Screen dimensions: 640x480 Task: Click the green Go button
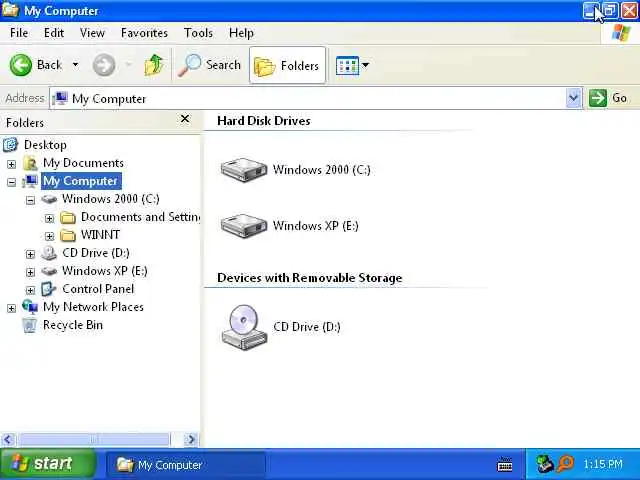coord(609,98)
